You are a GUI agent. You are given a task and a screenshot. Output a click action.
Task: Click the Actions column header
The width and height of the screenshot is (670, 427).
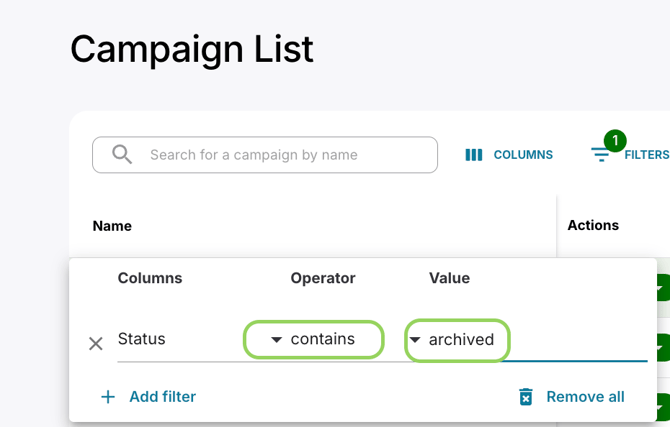pos(593,225)
